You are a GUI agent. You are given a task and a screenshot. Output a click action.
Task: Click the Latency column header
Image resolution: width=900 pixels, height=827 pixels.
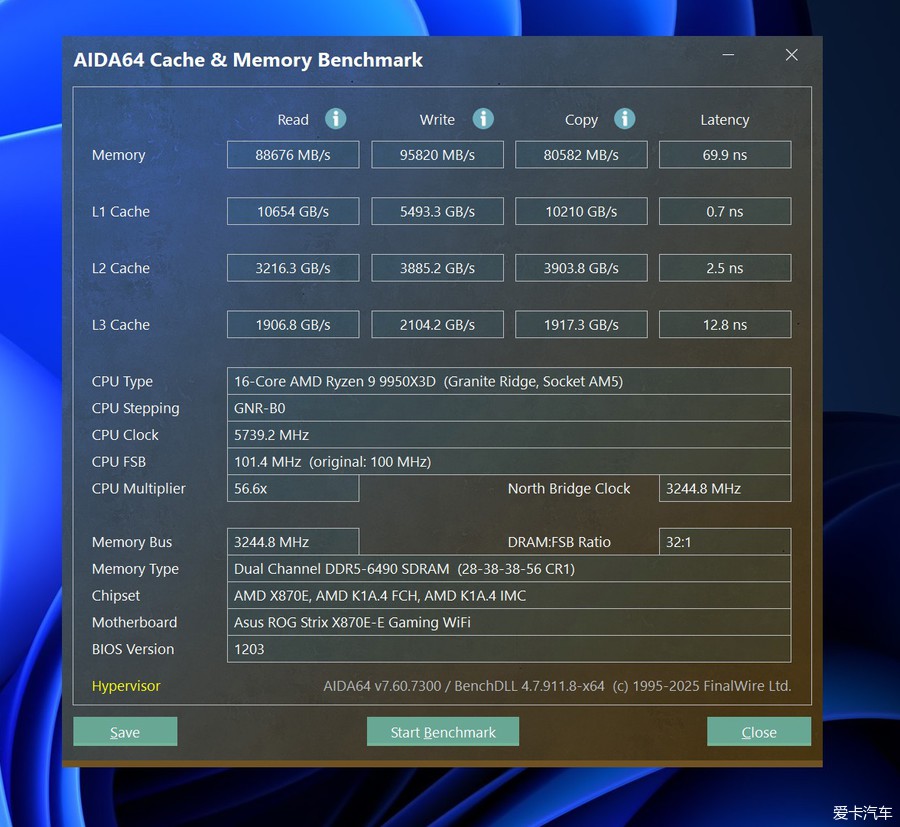pyautogui.click(x=725, y=120)
